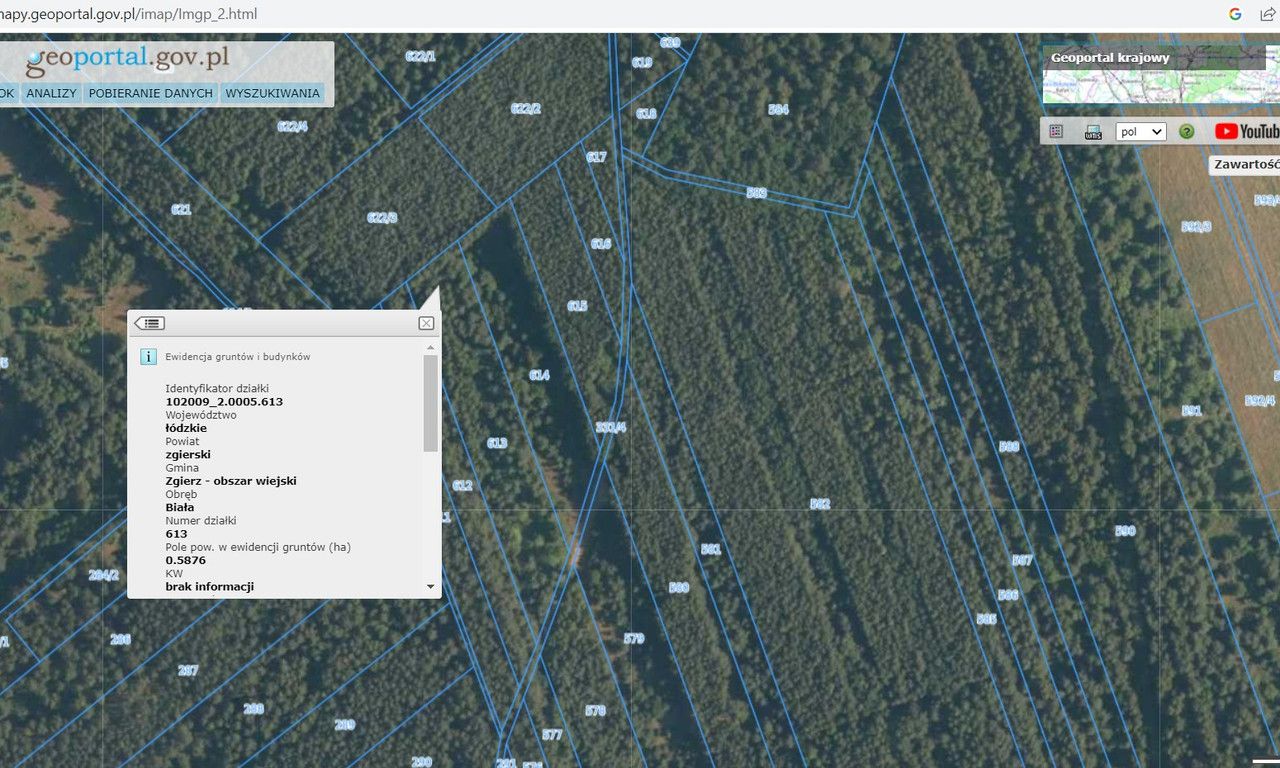Click the area value '0.5876' in the popup

click(x=186, y=560)
